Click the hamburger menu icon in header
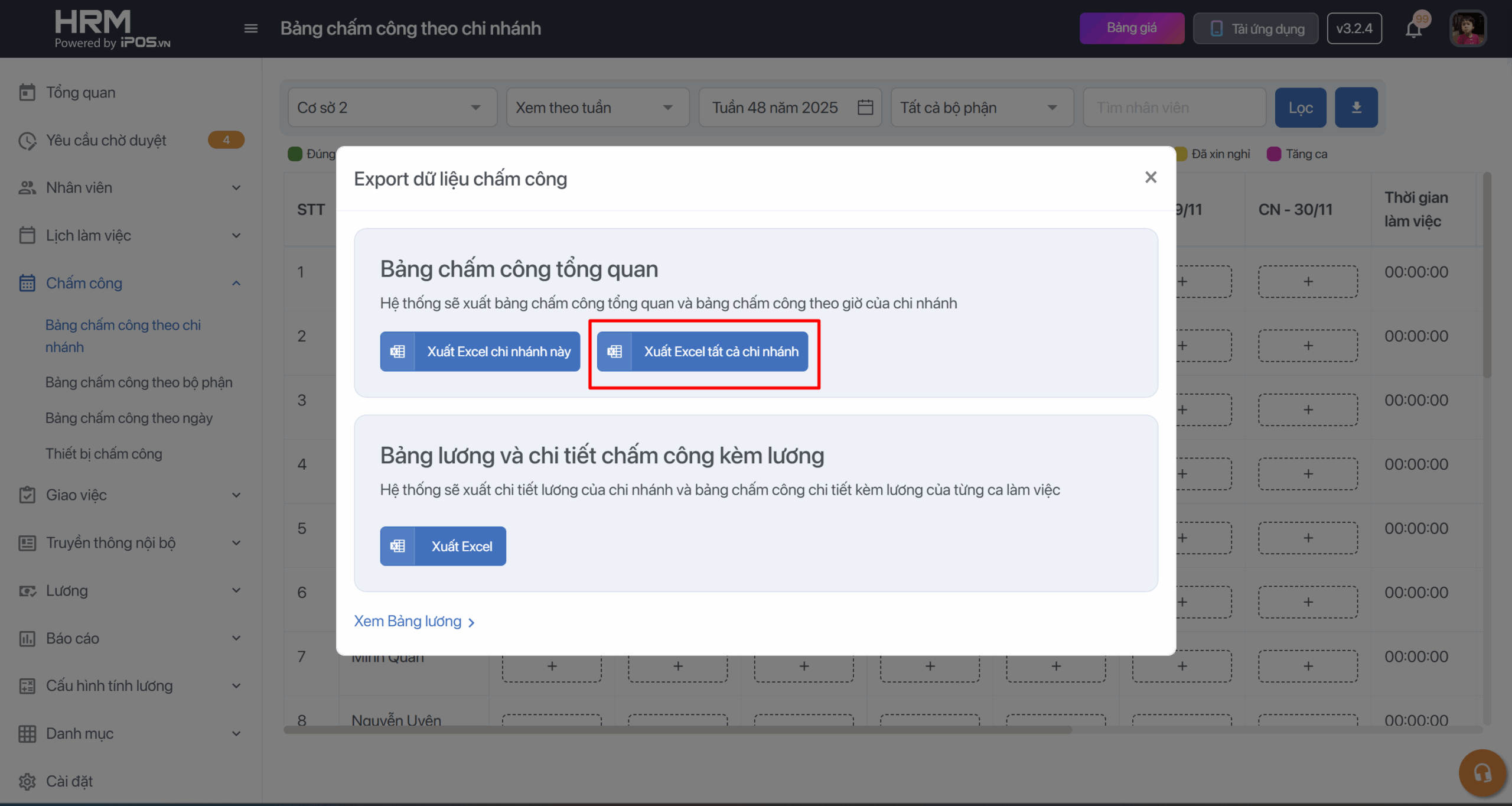This screenshot has width=1512, height=806. pos(251,28)
